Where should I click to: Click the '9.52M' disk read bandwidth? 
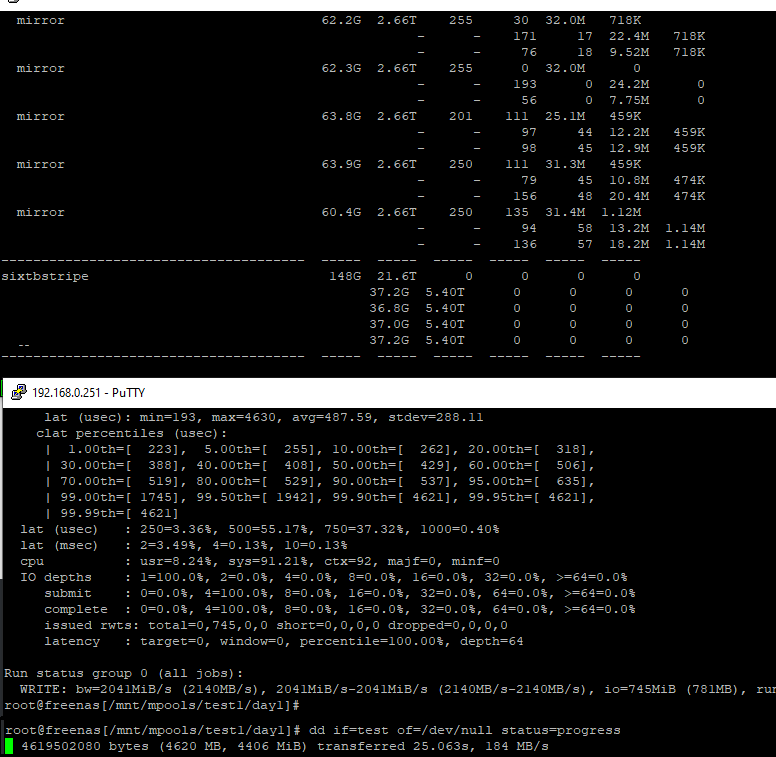click(x=629, y=52)
